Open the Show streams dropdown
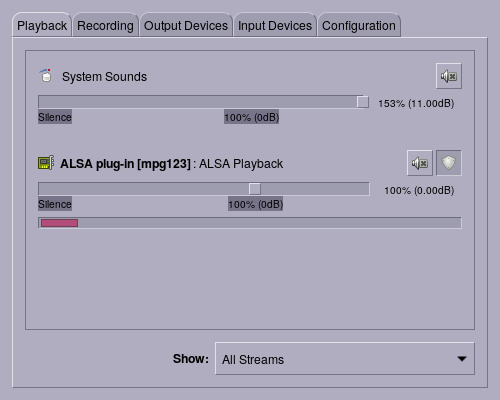500x400 pixels. pyautogui.click(x=345, y=359)
